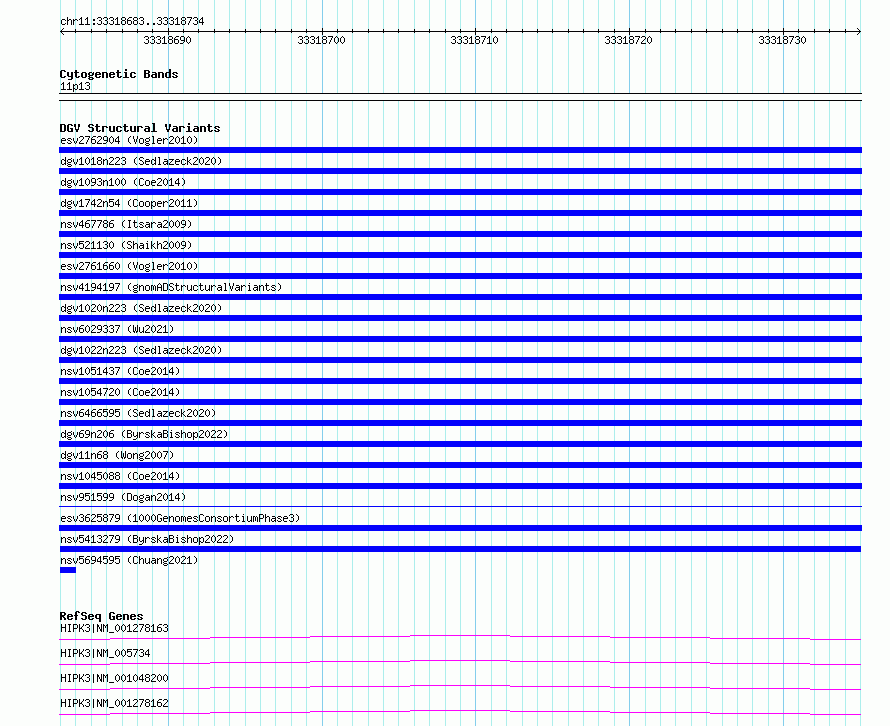
Task: Select variant nsv467786 (Itsara2009)
Action: point(126,224)
